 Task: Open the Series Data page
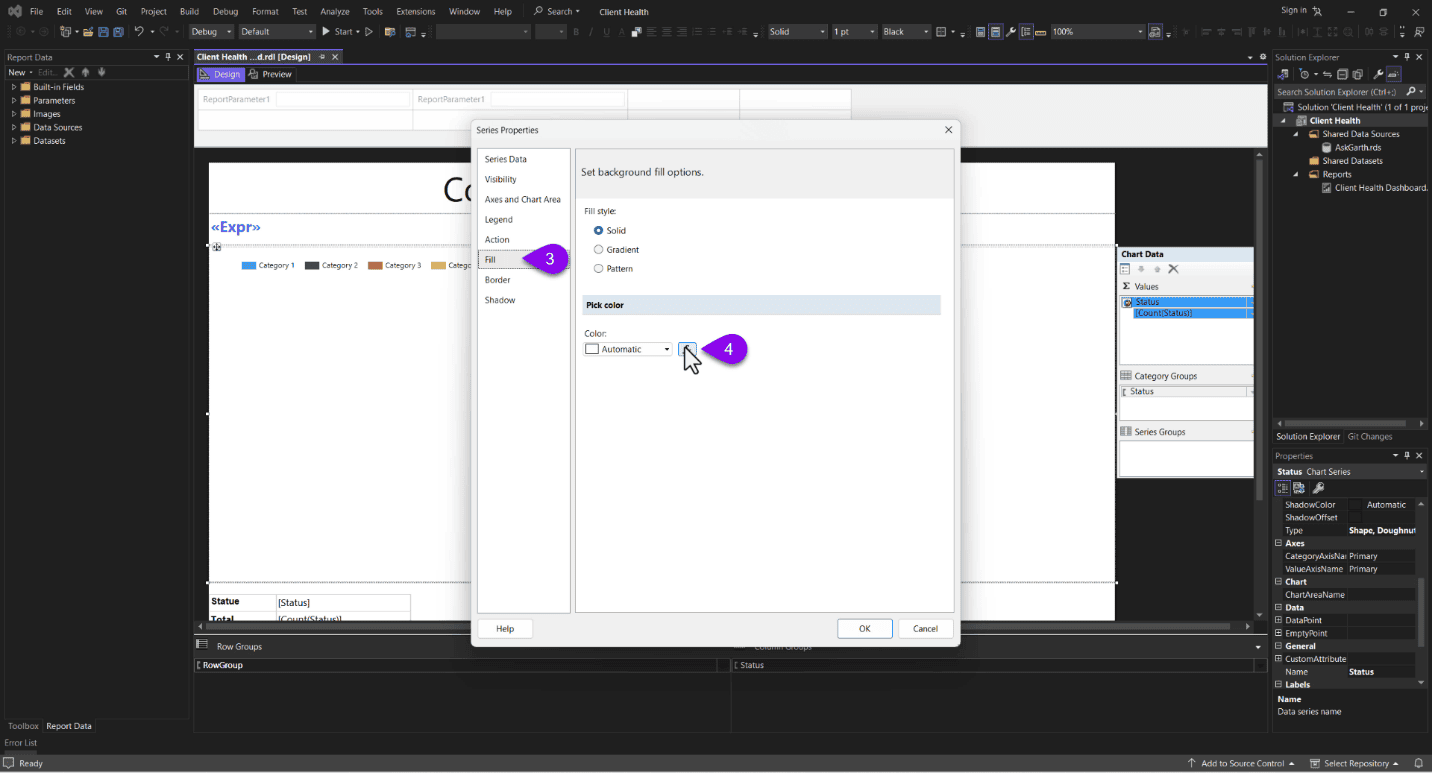coord(506,159)
